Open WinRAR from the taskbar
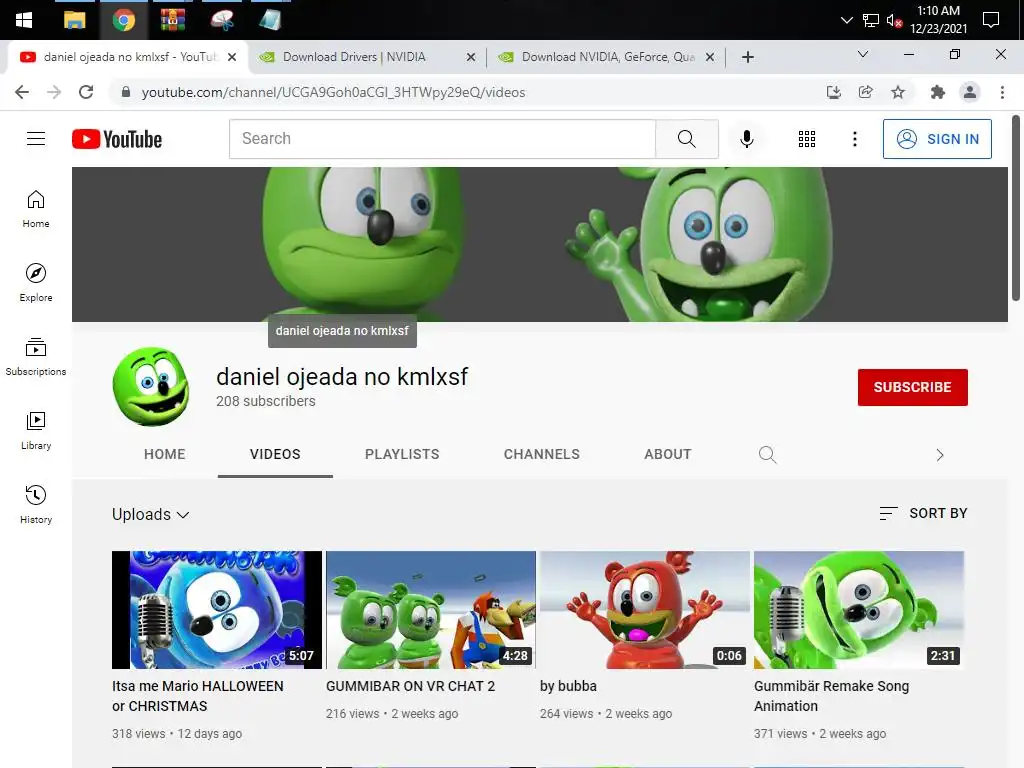 [x=172, y=20]
